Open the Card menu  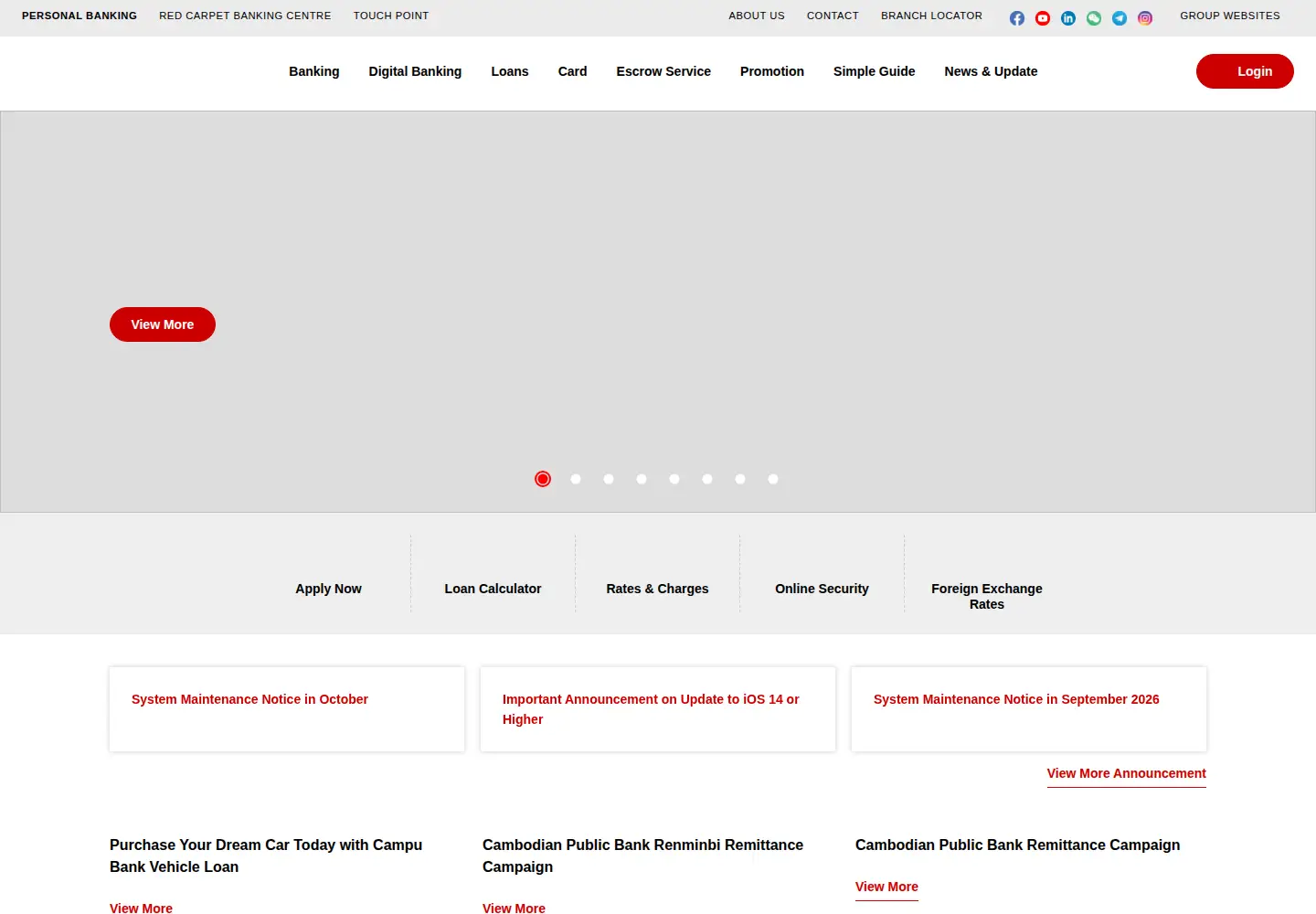[572, 71]
